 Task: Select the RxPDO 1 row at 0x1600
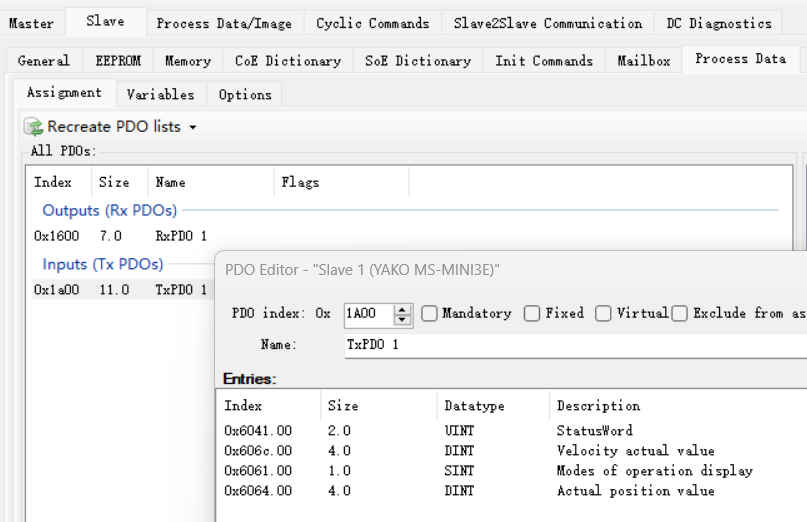pyautogui.click(x=120, y=236)
